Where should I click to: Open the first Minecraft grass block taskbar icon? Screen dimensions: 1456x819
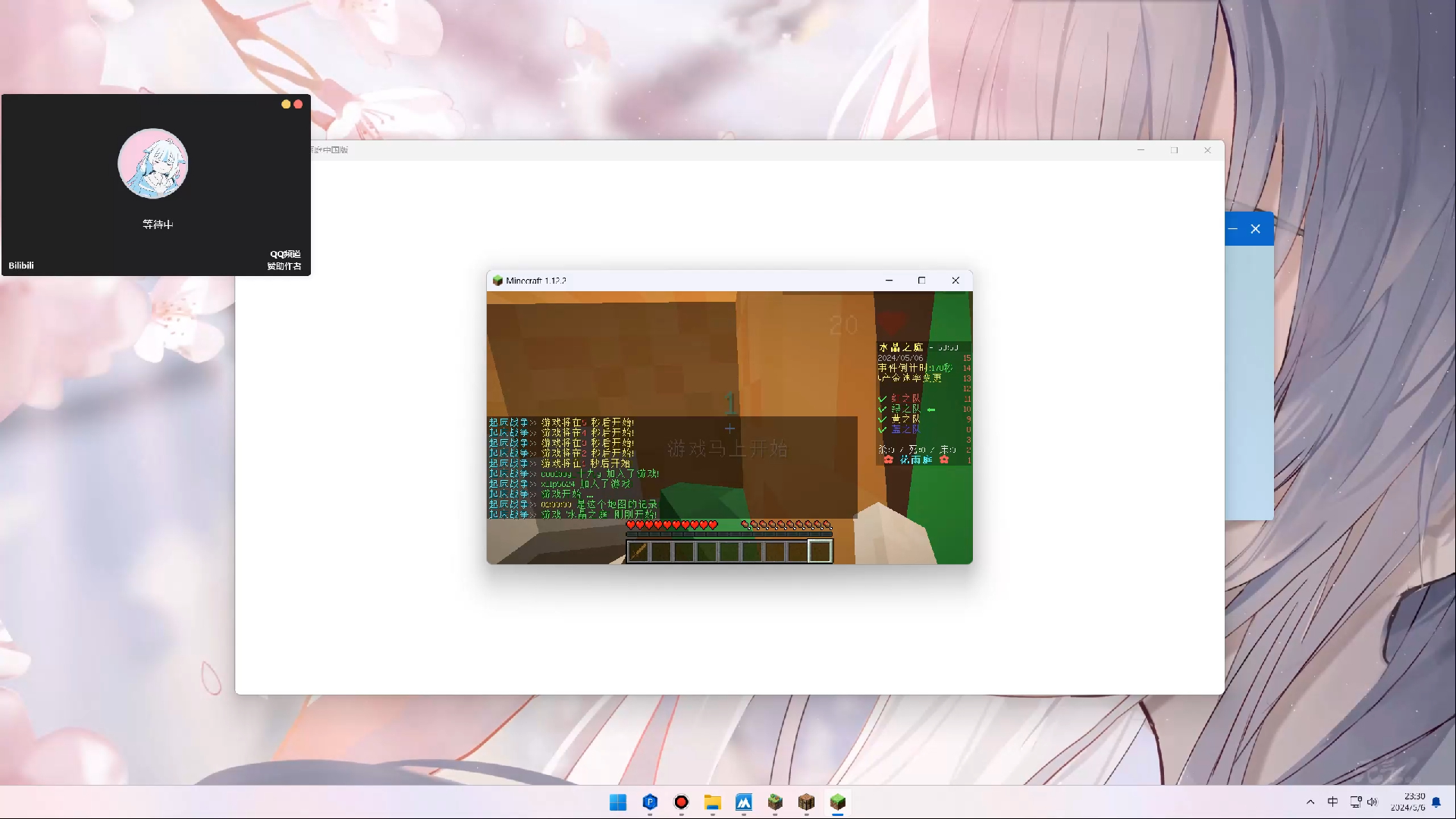[x=775, y=802]
